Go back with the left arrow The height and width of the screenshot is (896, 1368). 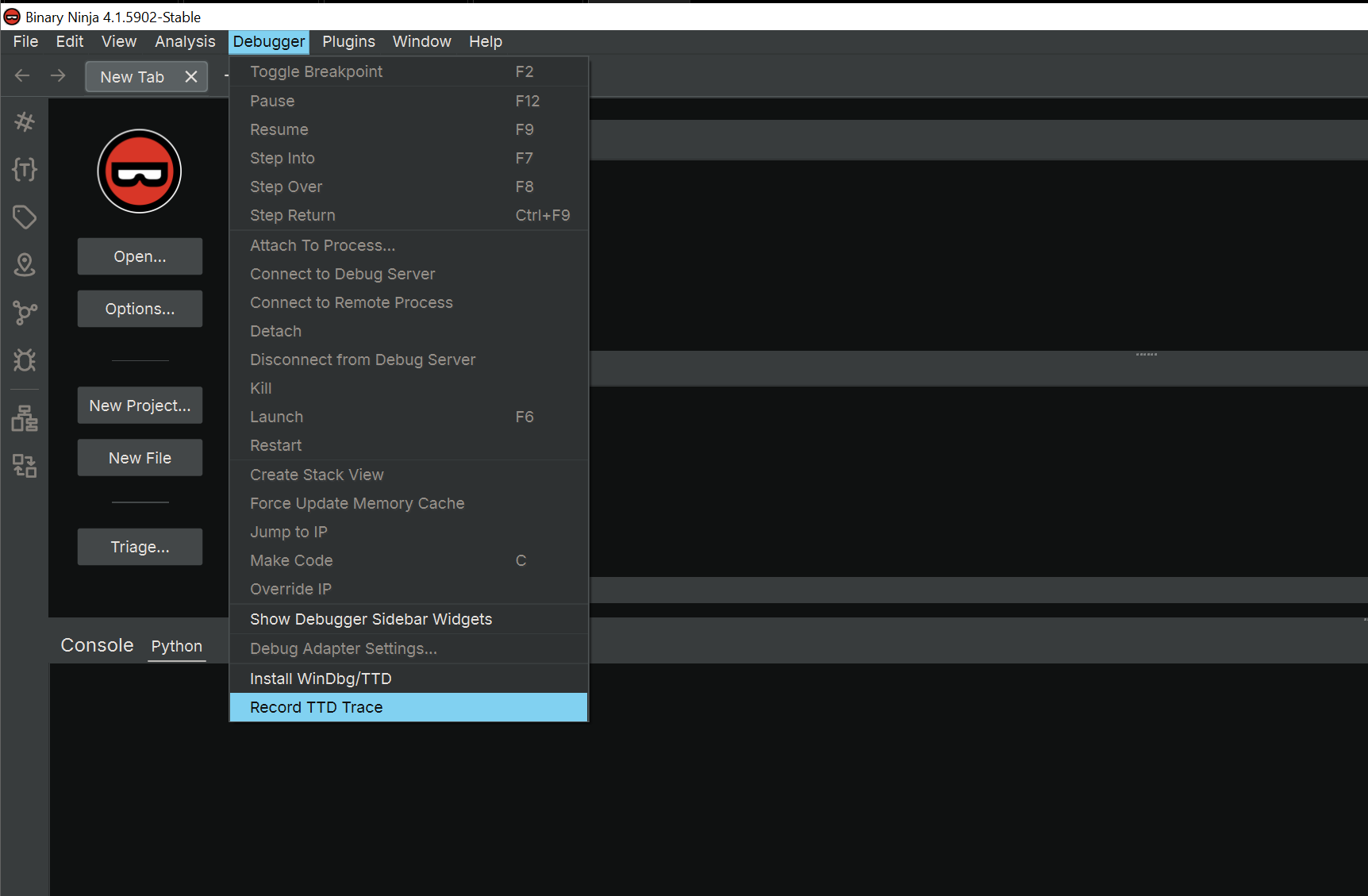22,76
